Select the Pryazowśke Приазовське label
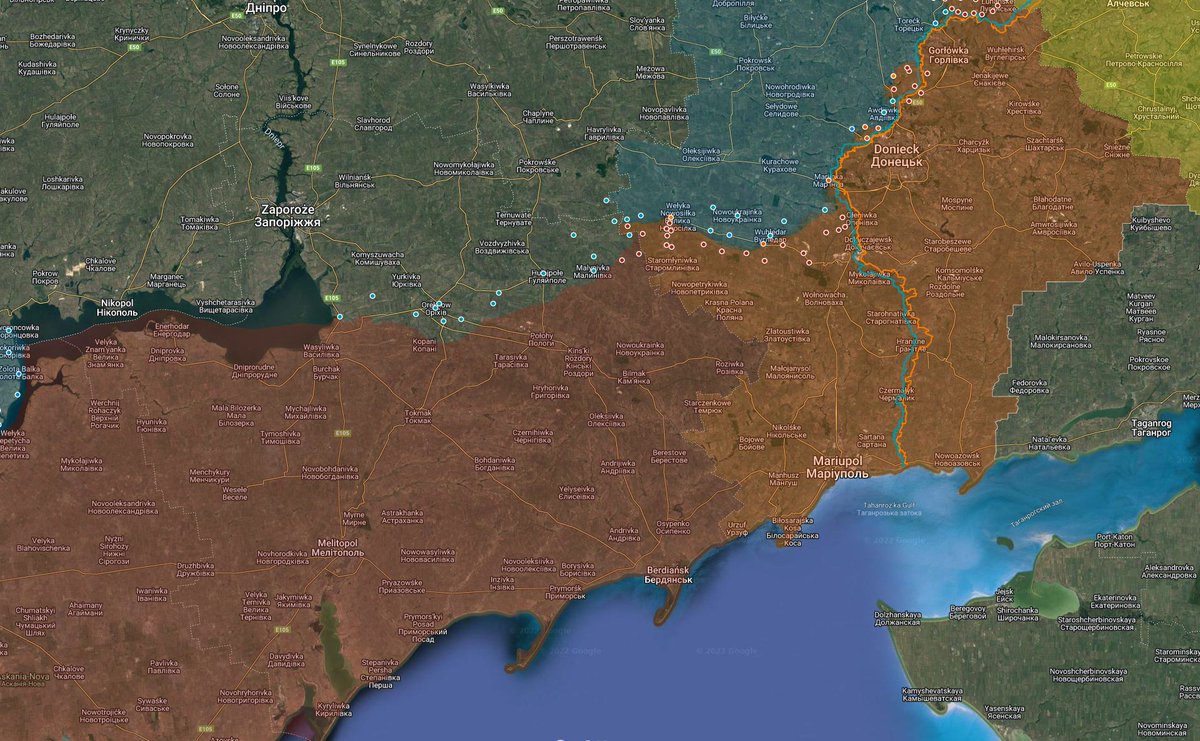Image resolution: width=1200 pixels, height=741 pixels. click(x=402, y=587)
